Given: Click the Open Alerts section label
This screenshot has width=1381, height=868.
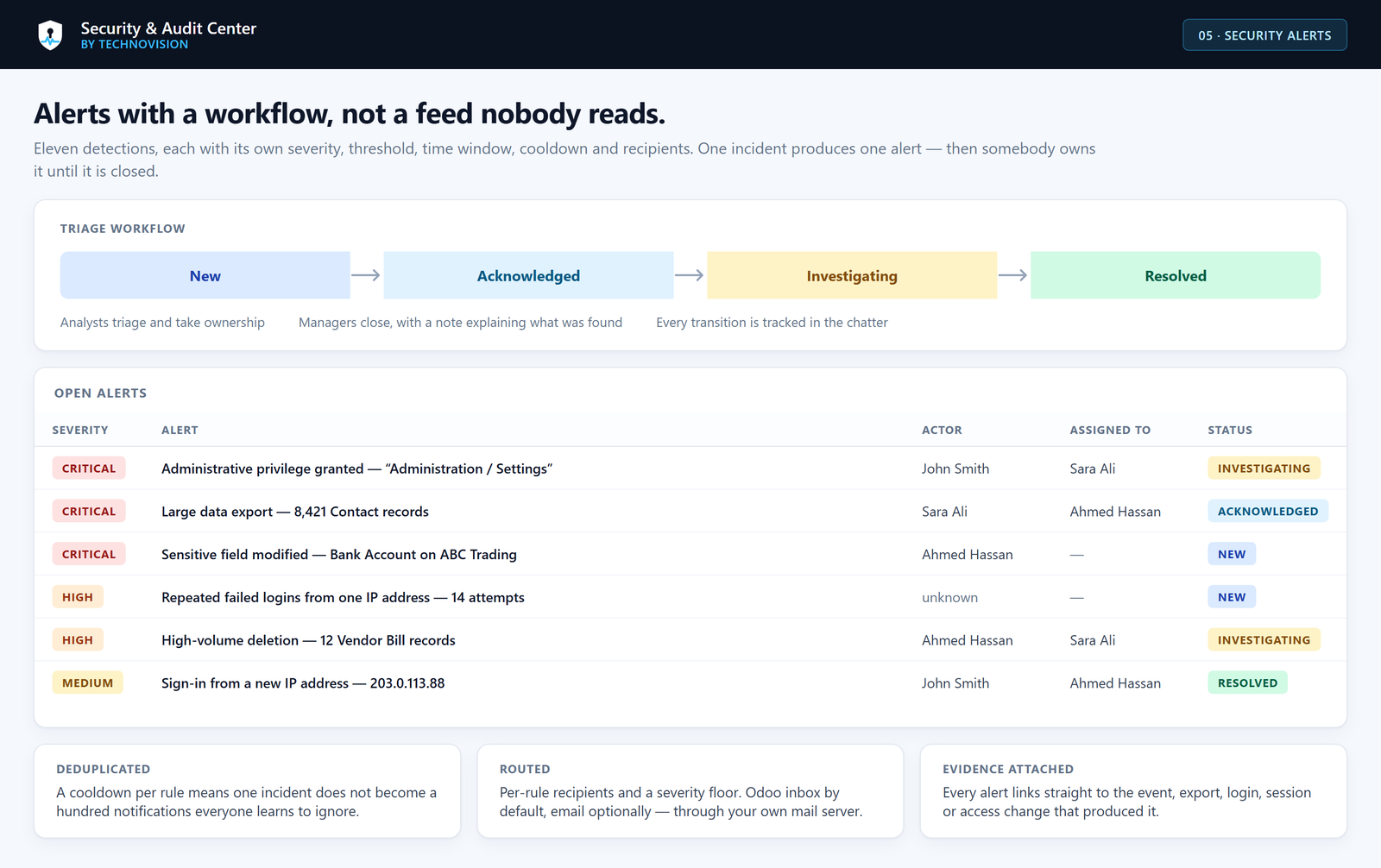Looking at the screenshot, I should [x=100, y=393].
